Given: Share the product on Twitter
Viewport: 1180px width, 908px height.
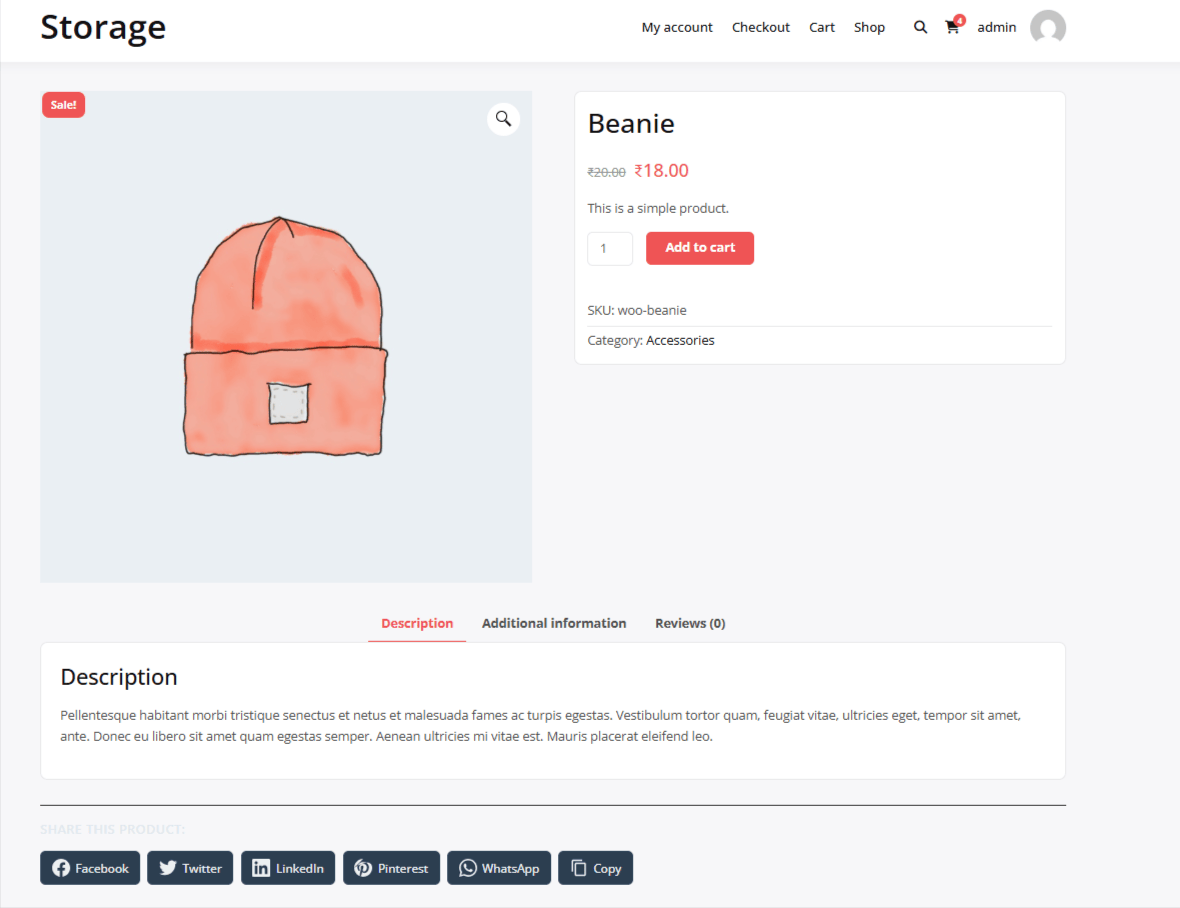Looking at the screenshot, I should click(190, 868).
